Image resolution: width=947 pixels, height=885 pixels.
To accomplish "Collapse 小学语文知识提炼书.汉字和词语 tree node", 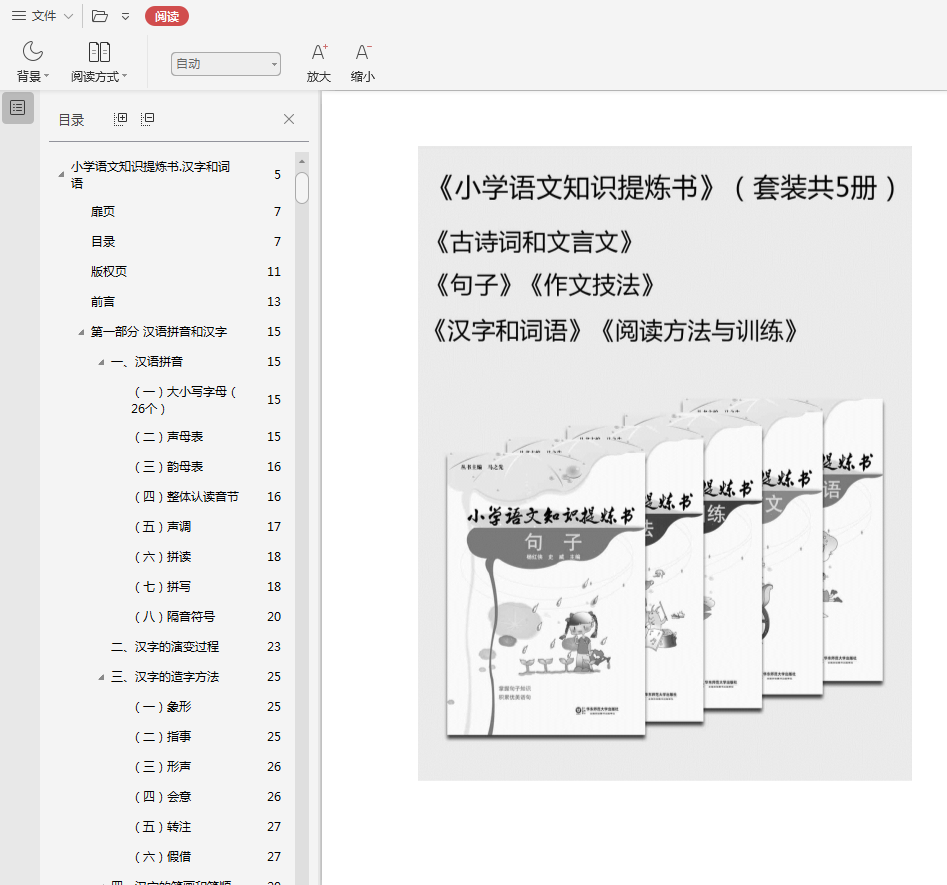I will [x=61, y=175].
